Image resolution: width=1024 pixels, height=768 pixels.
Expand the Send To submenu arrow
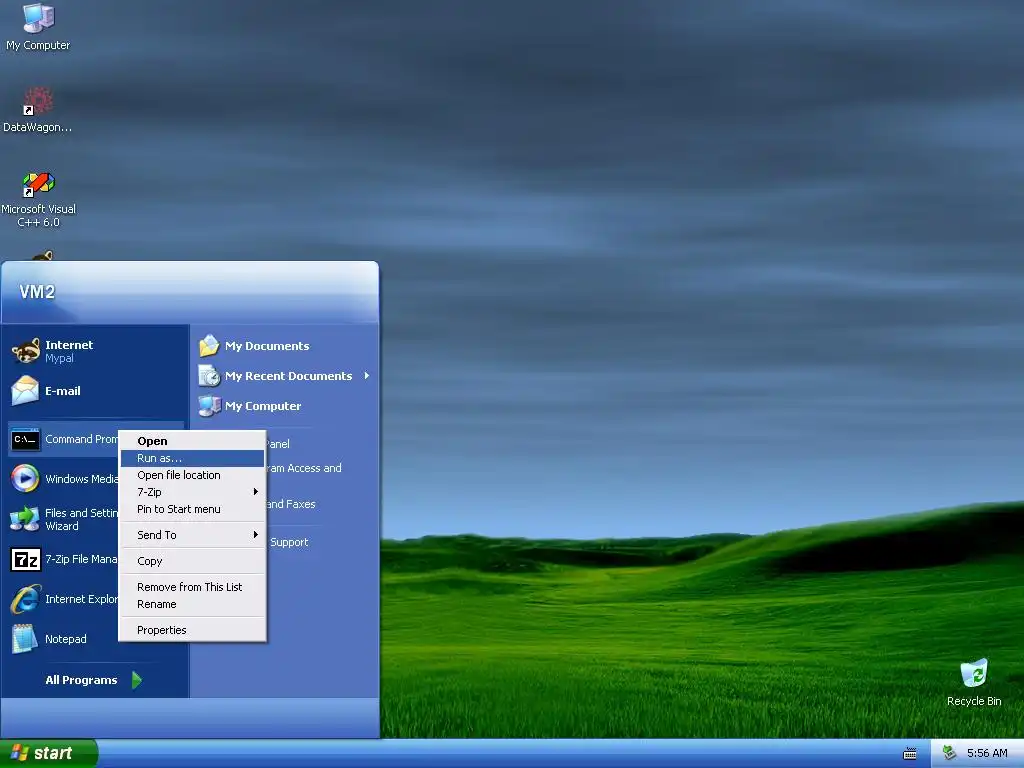click(256, 535)
